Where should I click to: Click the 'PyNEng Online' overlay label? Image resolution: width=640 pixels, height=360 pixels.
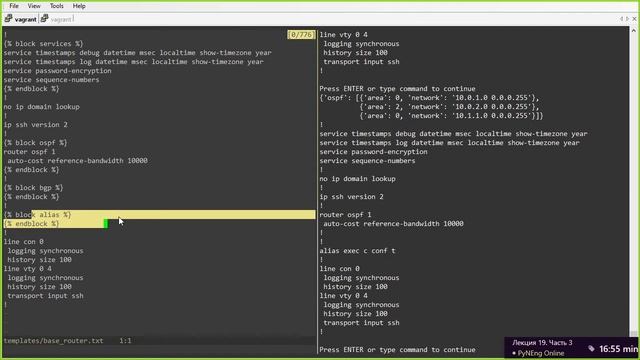click(x=541, y=353)
